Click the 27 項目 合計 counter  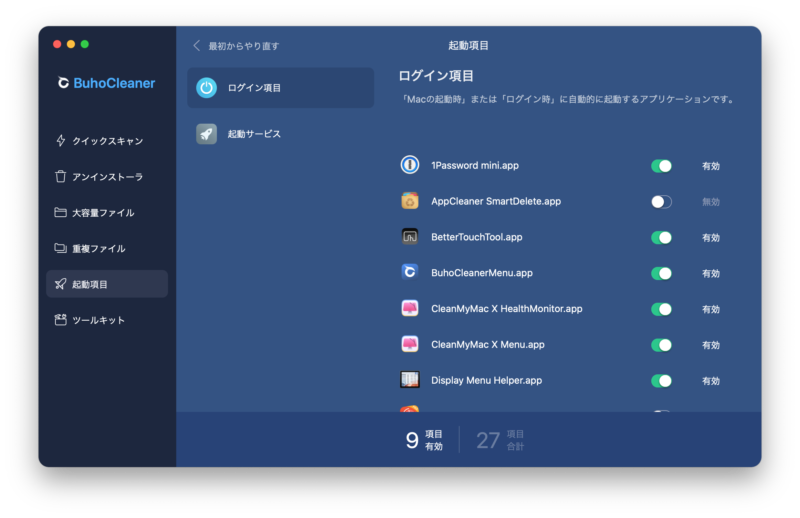click(x=500, y=440)
